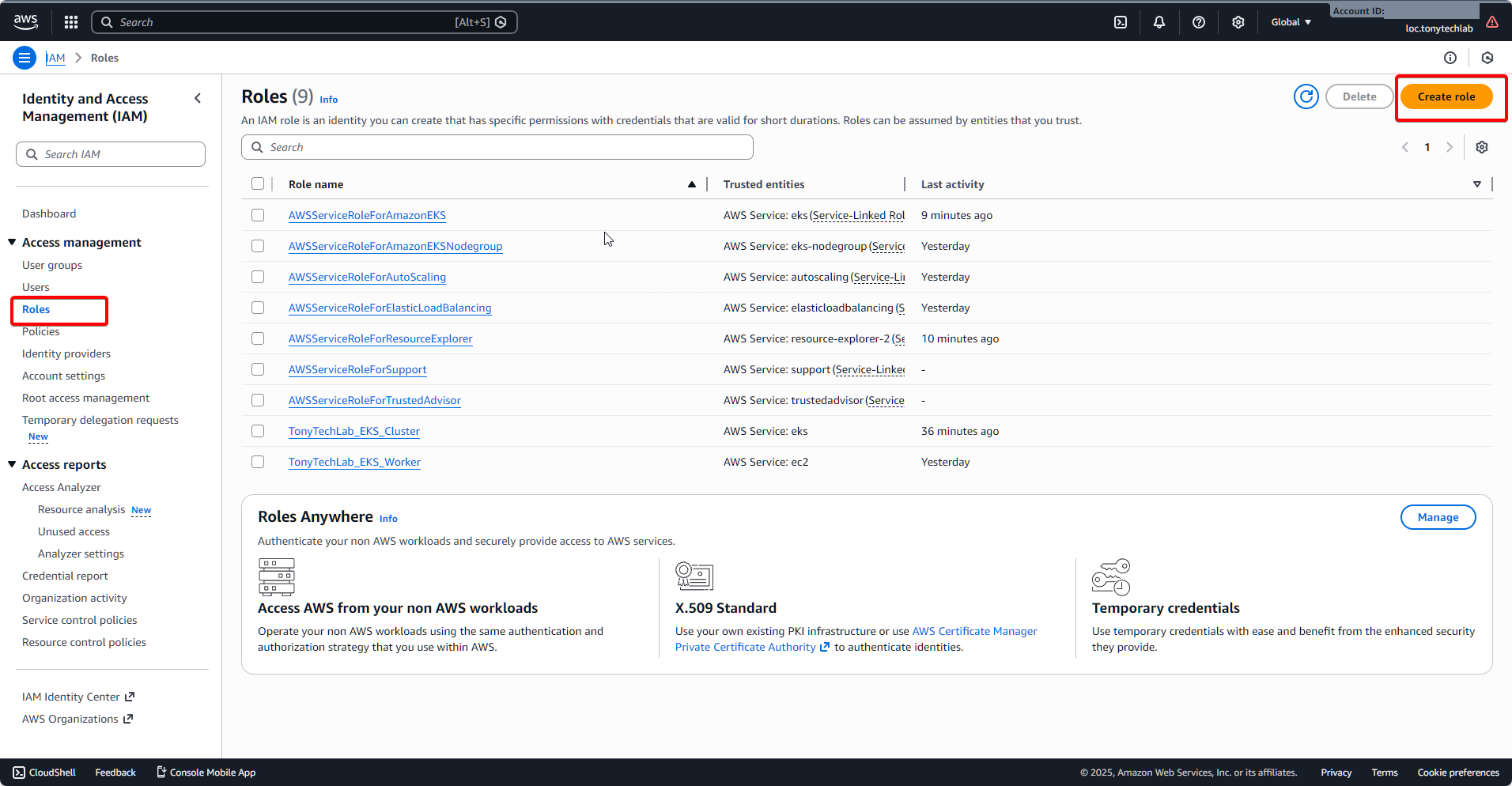Open the Global region dropdown
The image size is (1512, 786).
tap(1291, 22)
